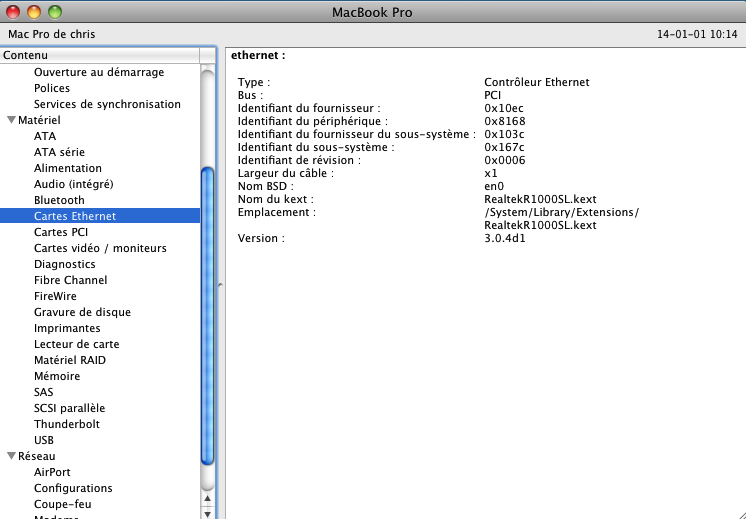
Task: Click revision ID value 0x0006
Action: (x=505, y=160)
